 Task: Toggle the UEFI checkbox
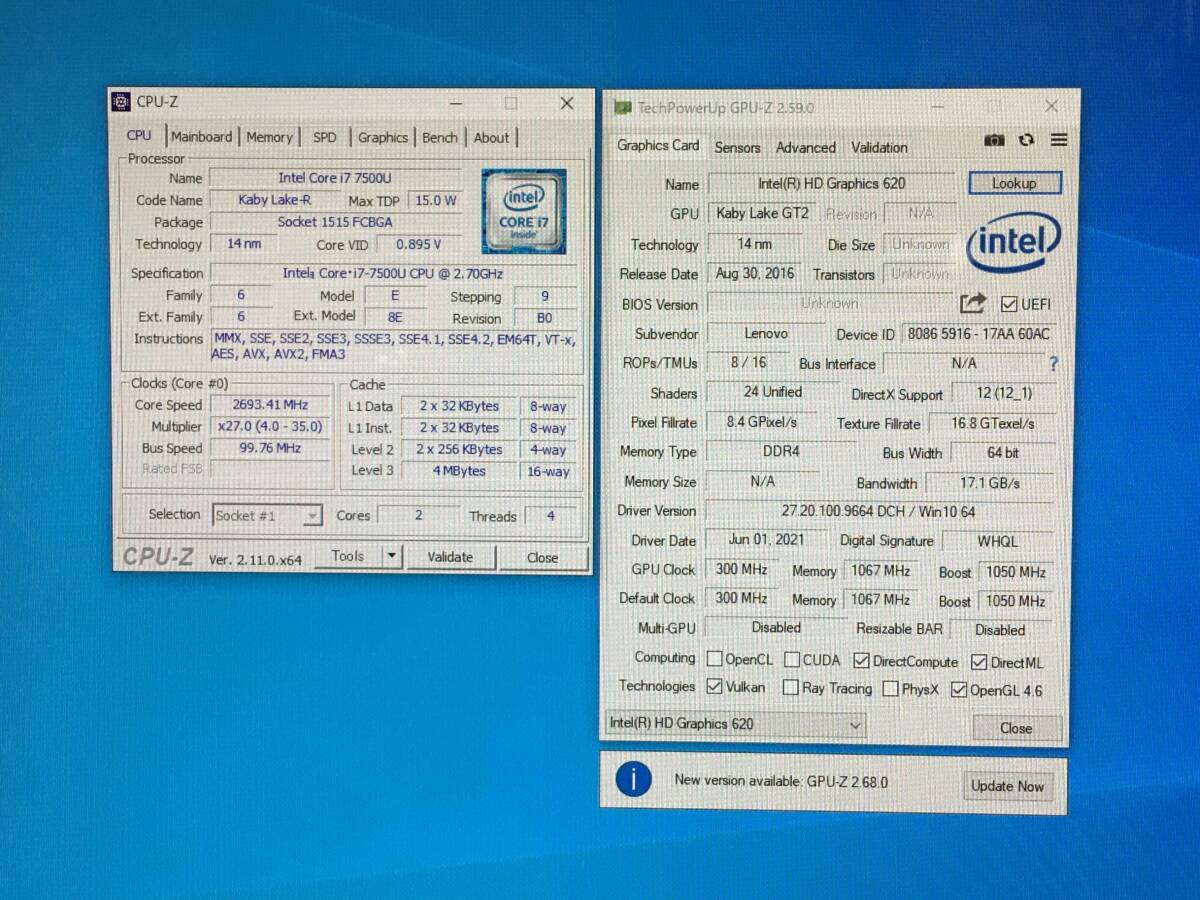point(1008,304)
